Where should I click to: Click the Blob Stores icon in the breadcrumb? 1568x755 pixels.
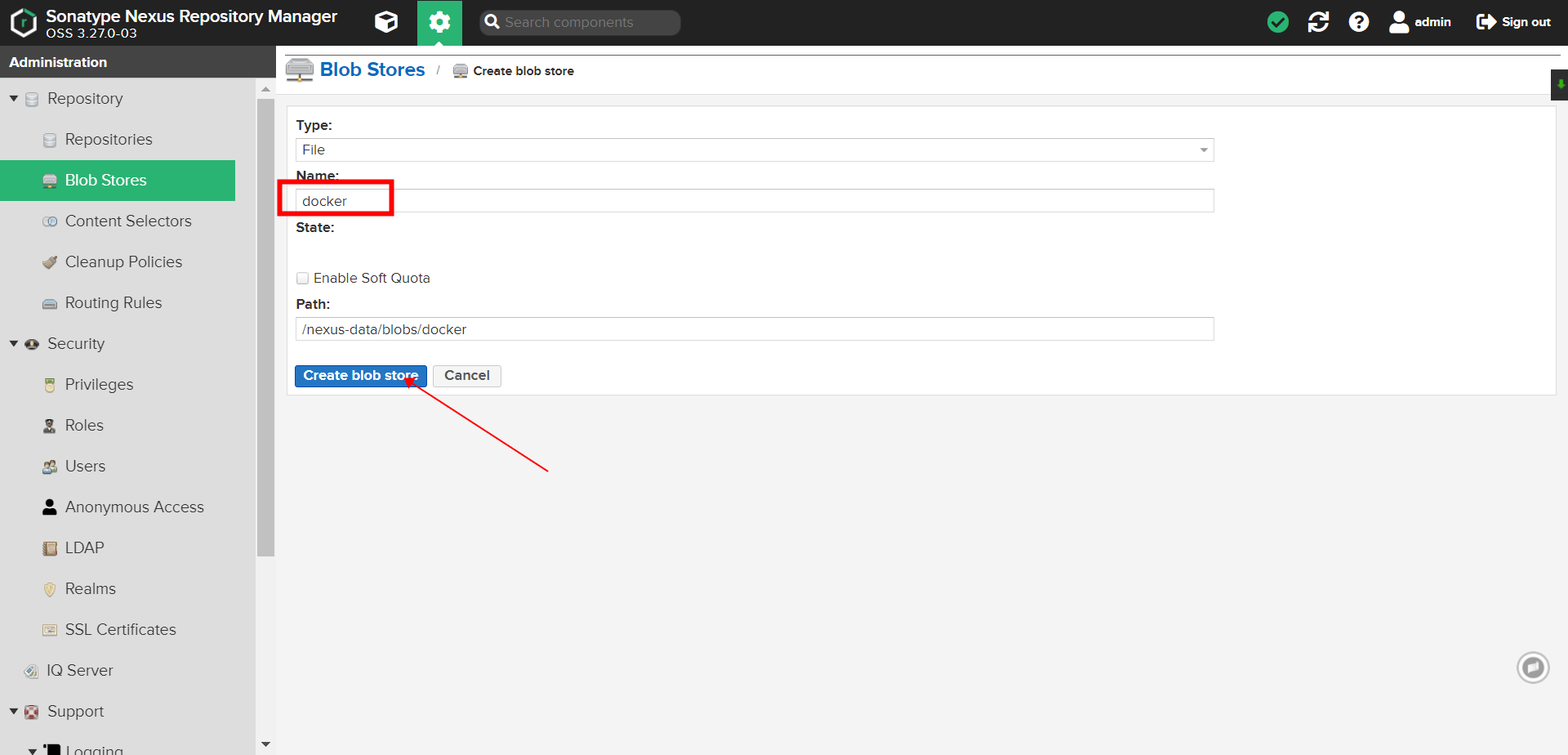point(299,70)
